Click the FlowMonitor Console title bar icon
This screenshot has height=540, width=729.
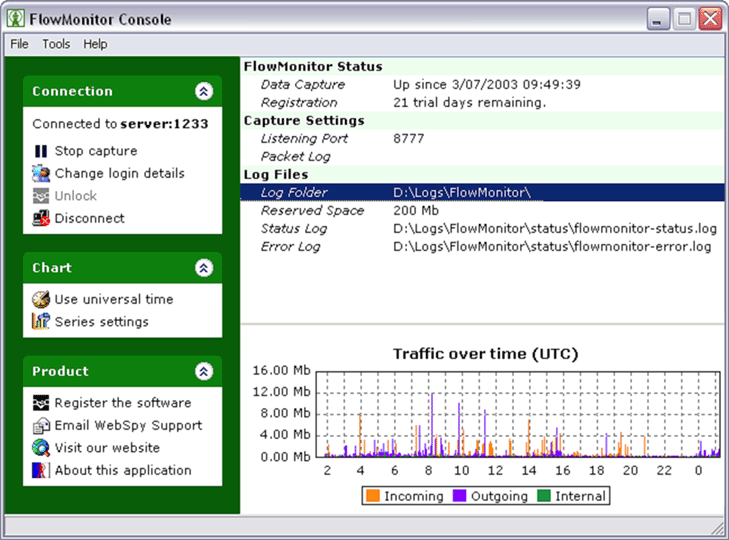(x=15, y=19)
